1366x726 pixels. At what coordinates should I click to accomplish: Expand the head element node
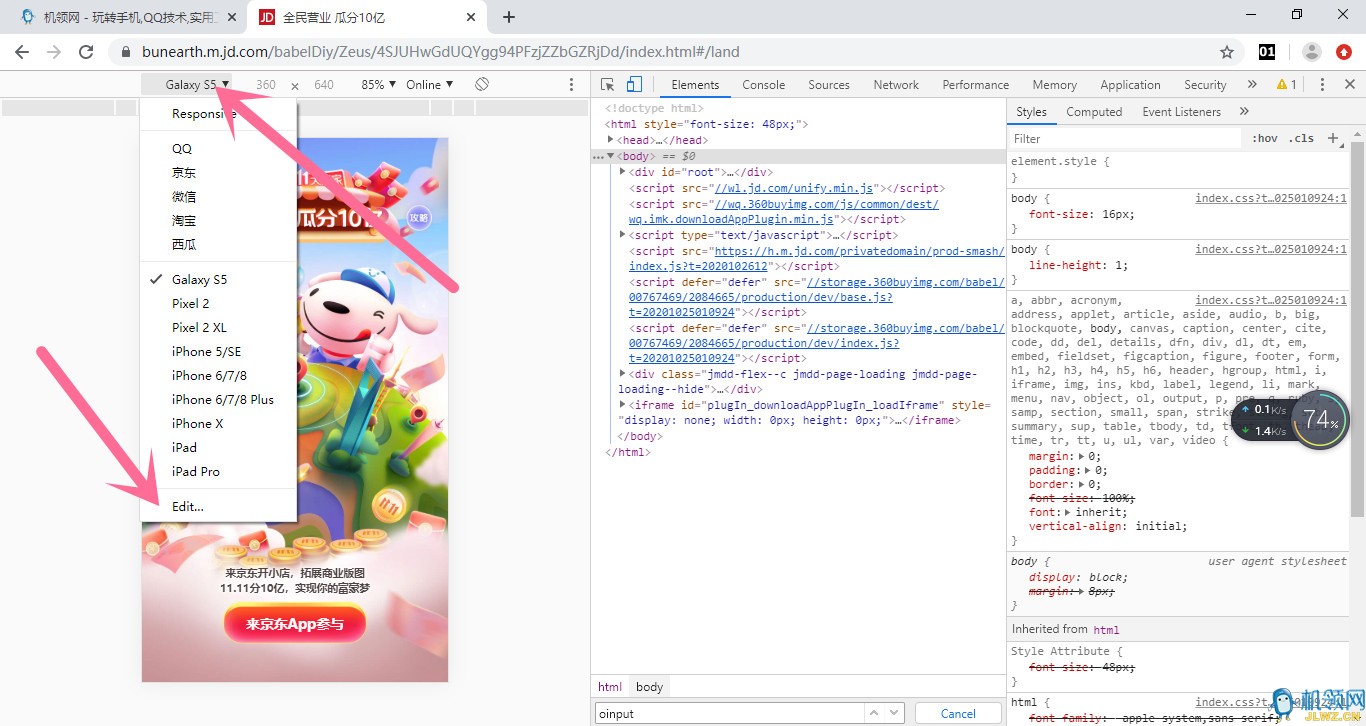(611, 140)
